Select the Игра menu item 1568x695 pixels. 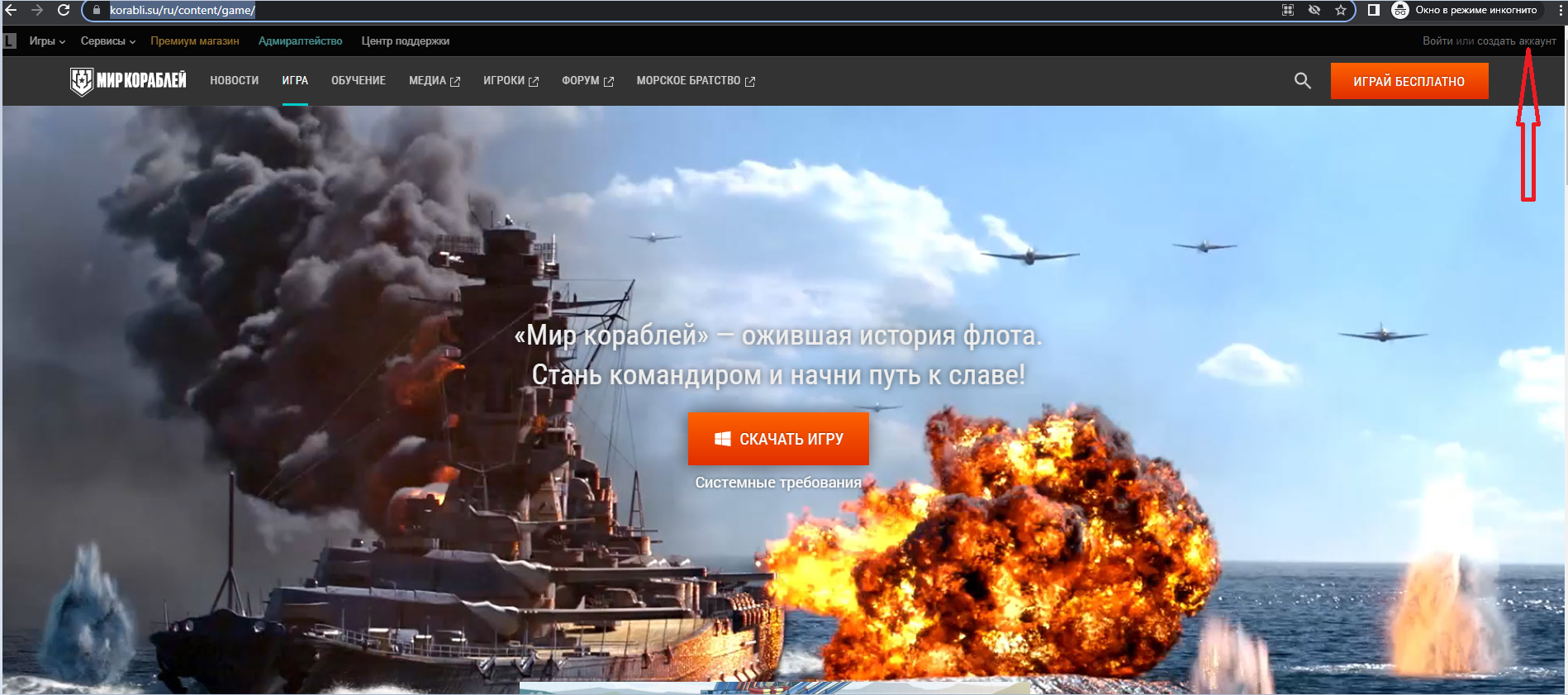pyautogui.click(x=295, y=81)
